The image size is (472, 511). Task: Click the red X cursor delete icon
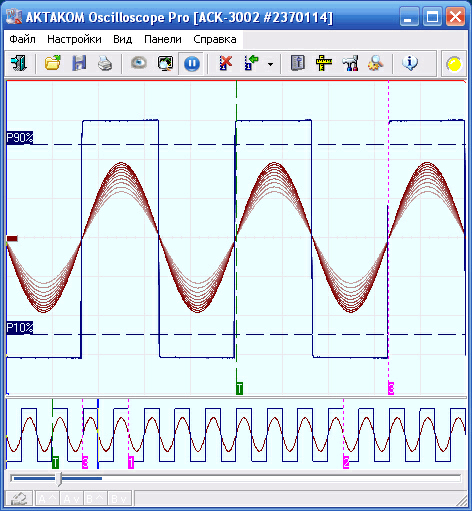pyautogui.click(x=225, y=63)
